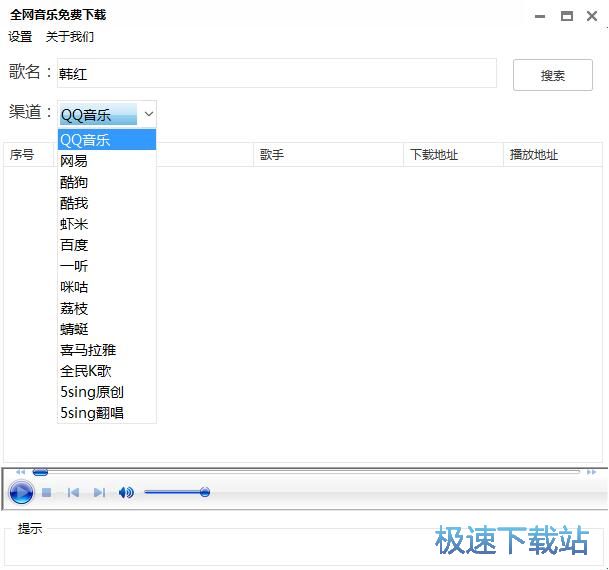
Task: Mute the speaker volume icon
Action: click(x=126, y=492)
